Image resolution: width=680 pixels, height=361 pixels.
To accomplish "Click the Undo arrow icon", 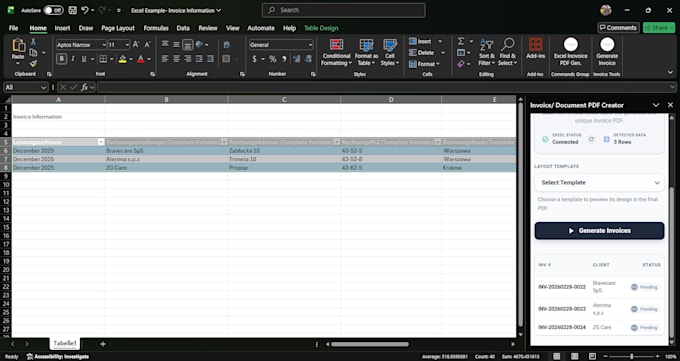I will click(x=85, y=10).
